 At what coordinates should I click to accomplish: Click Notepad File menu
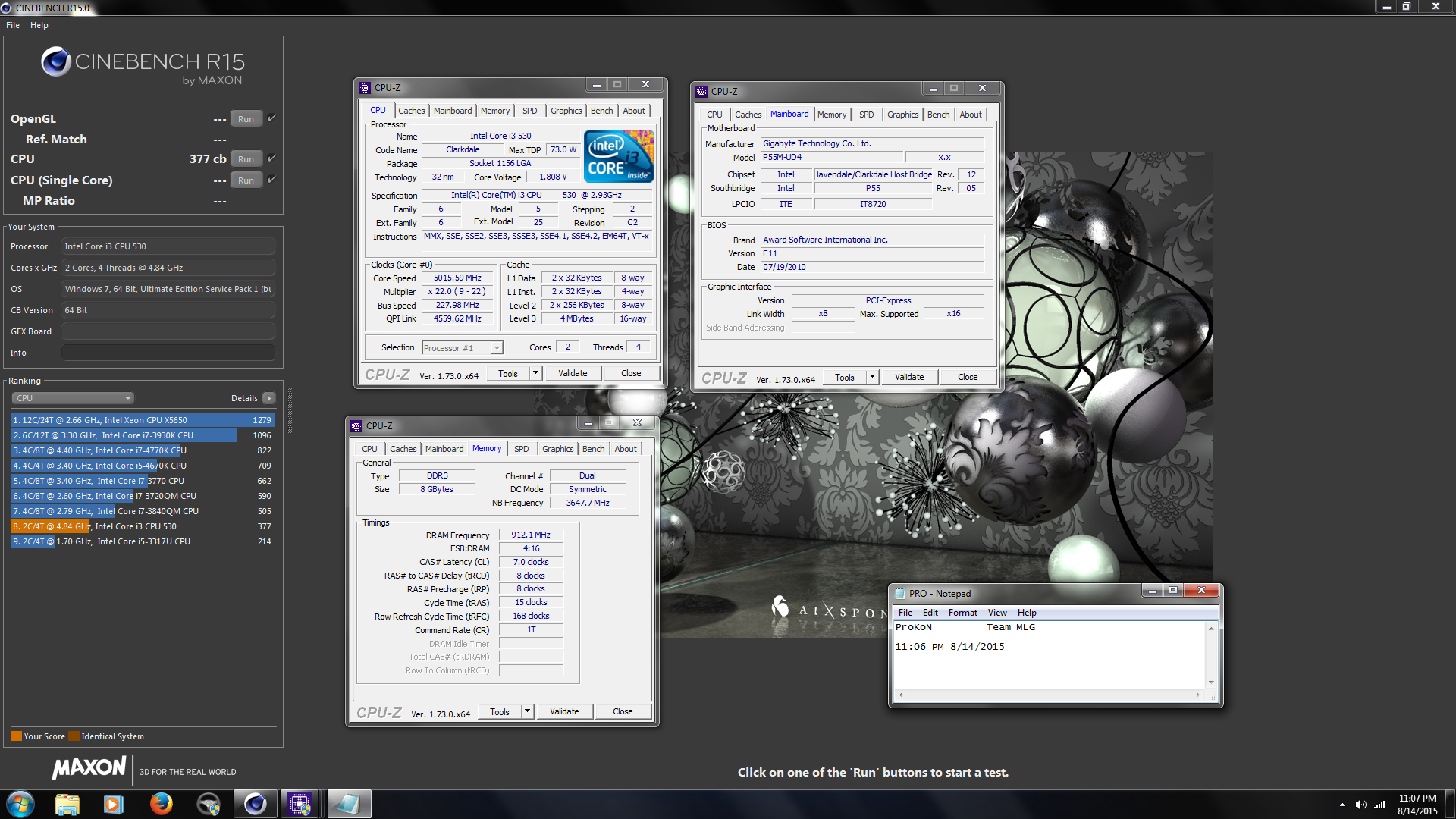(905, 613)
